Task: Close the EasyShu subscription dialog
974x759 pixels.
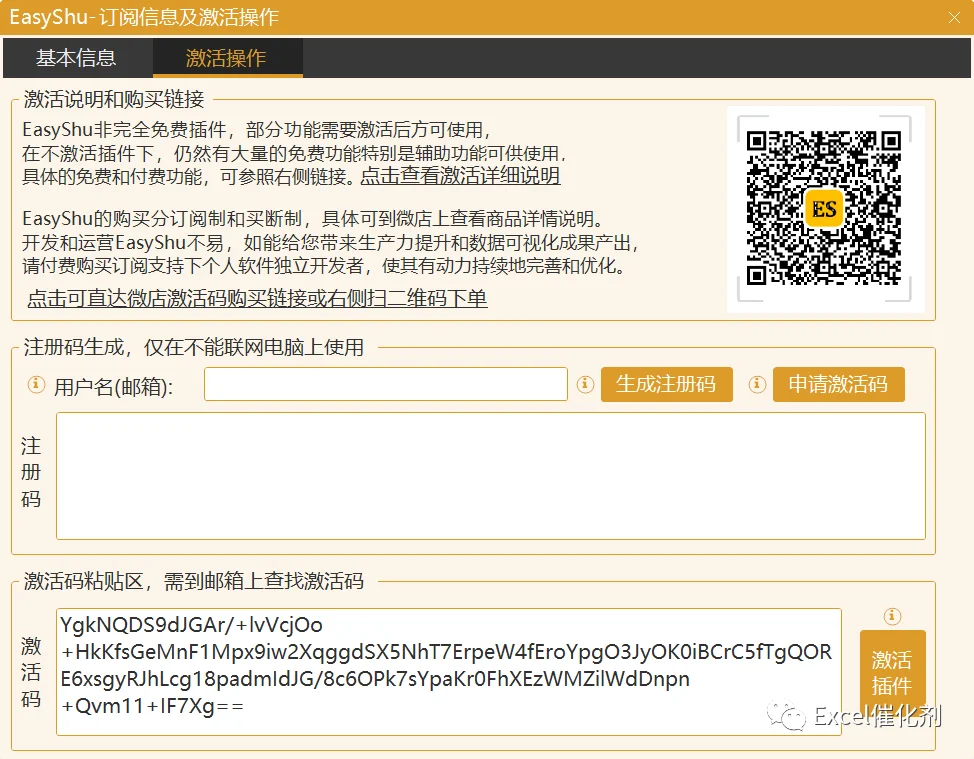Action: (x=954, y=17)
